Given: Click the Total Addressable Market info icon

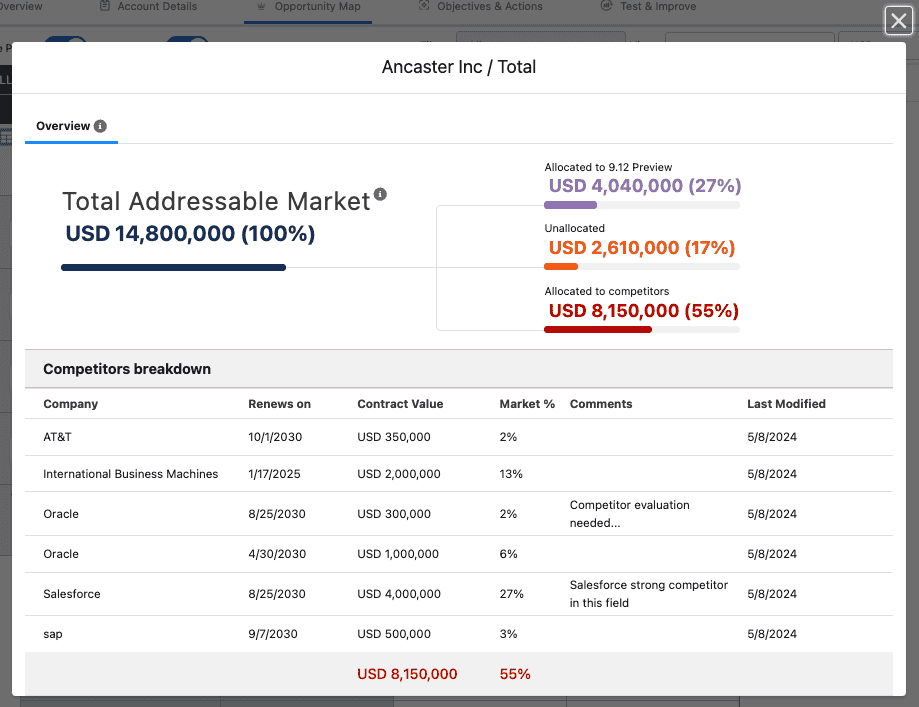Looking at the screenshot, I should [380, 194].
